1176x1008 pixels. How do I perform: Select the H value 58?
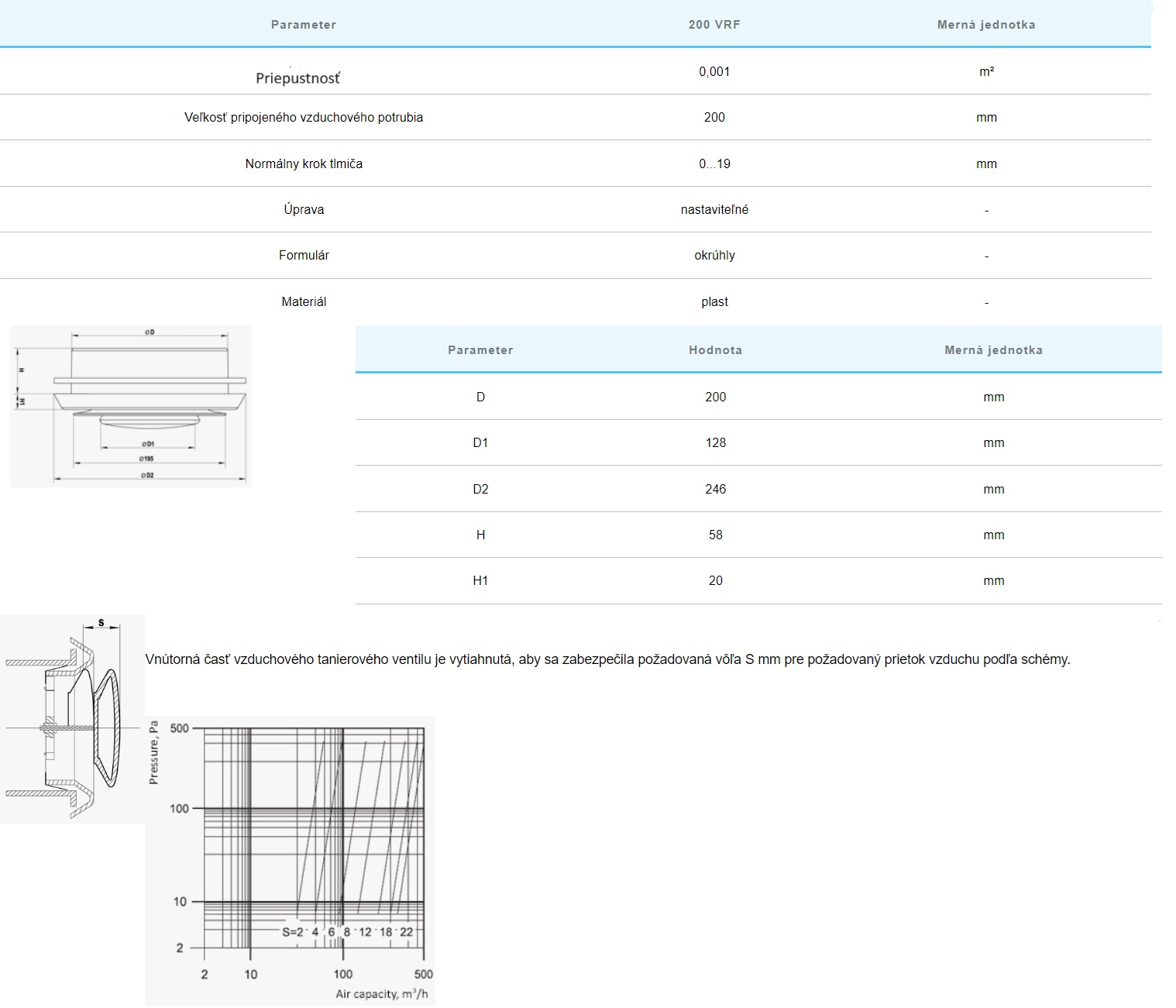715,535
